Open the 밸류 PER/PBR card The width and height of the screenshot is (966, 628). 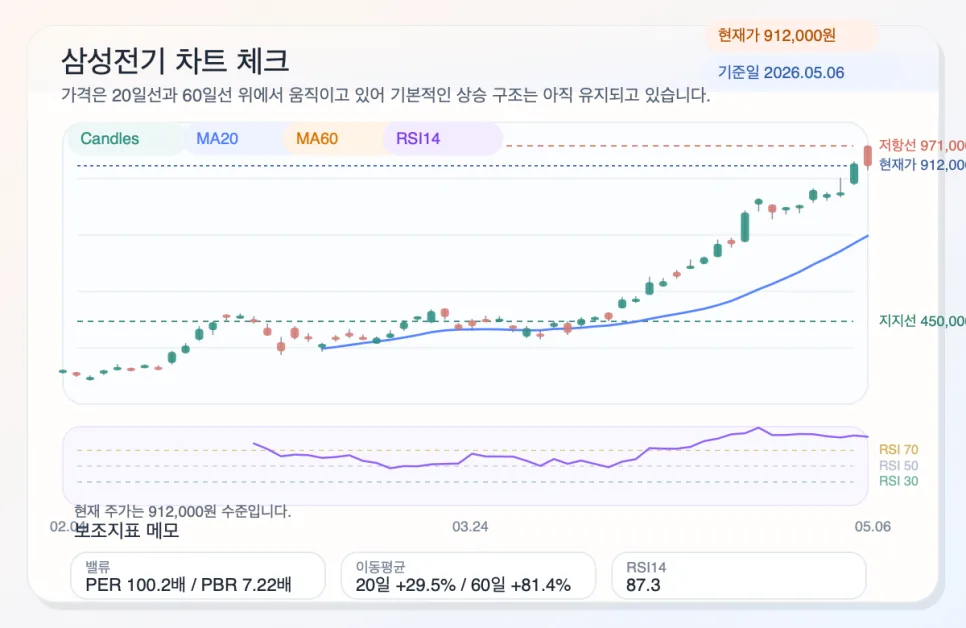click(x=198, y=576)
